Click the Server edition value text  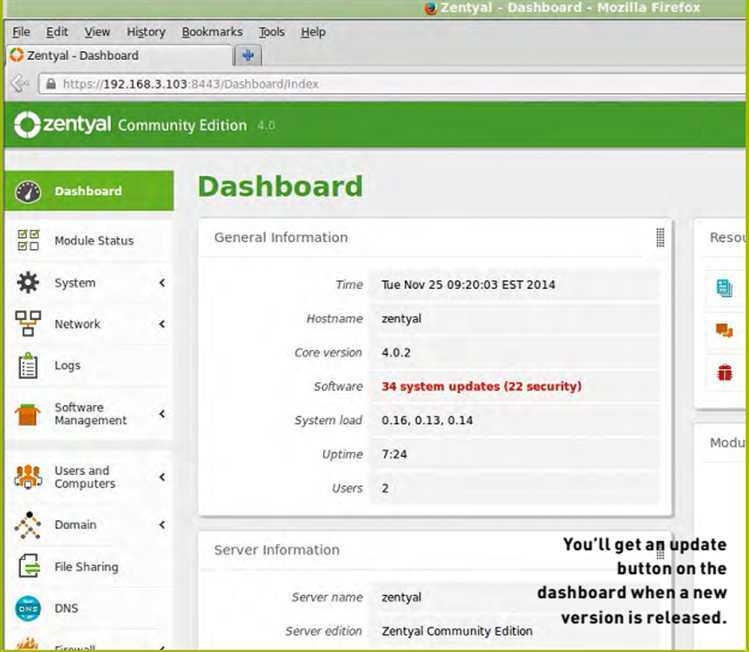click(x=457, y=631)
